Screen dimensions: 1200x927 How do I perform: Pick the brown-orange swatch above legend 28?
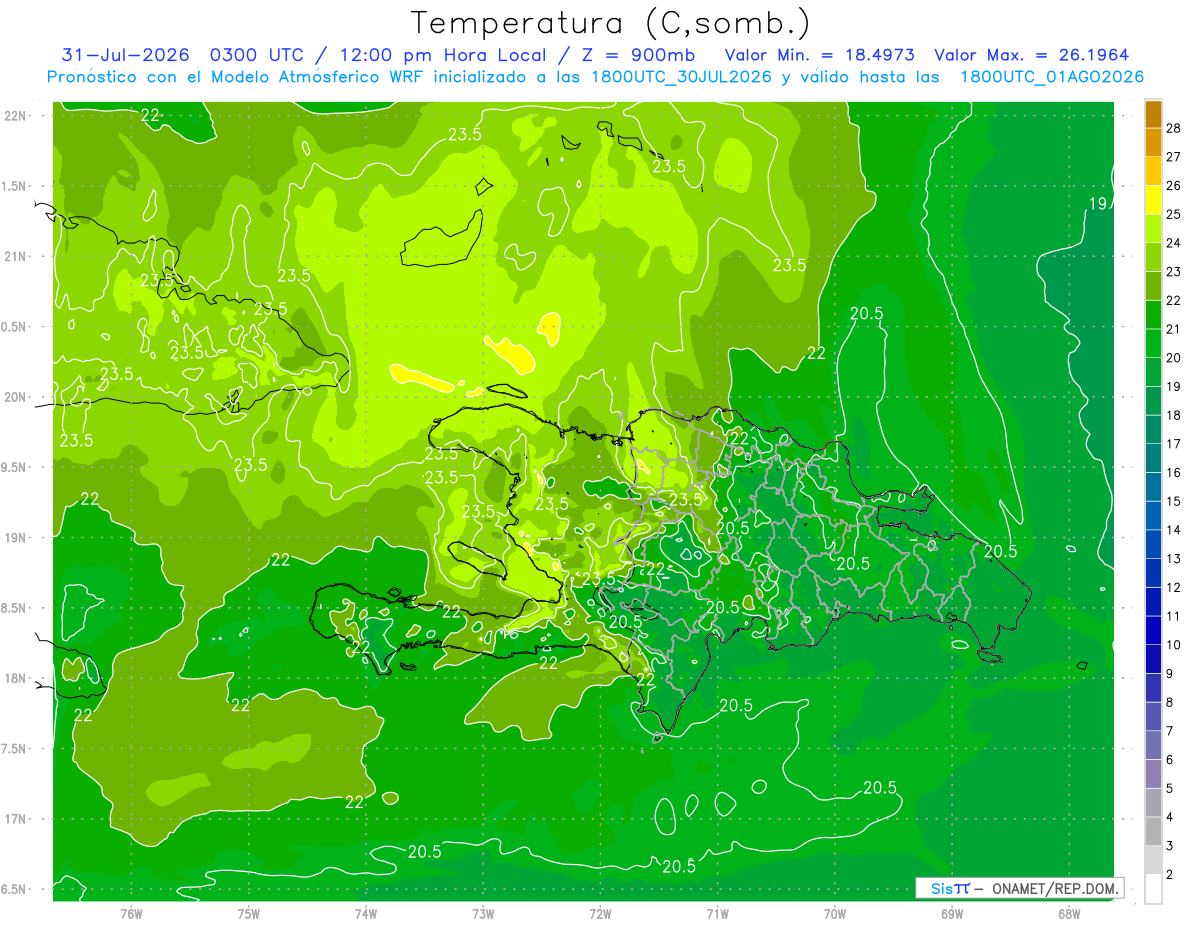click(1153, 114)
